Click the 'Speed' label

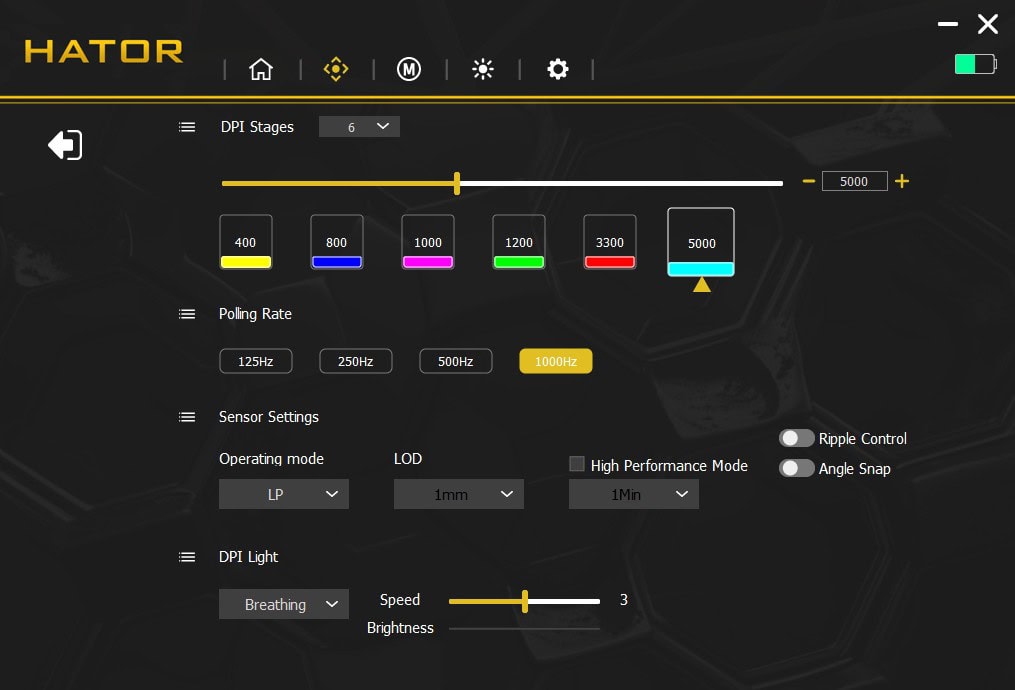click(x=400, y=600)
